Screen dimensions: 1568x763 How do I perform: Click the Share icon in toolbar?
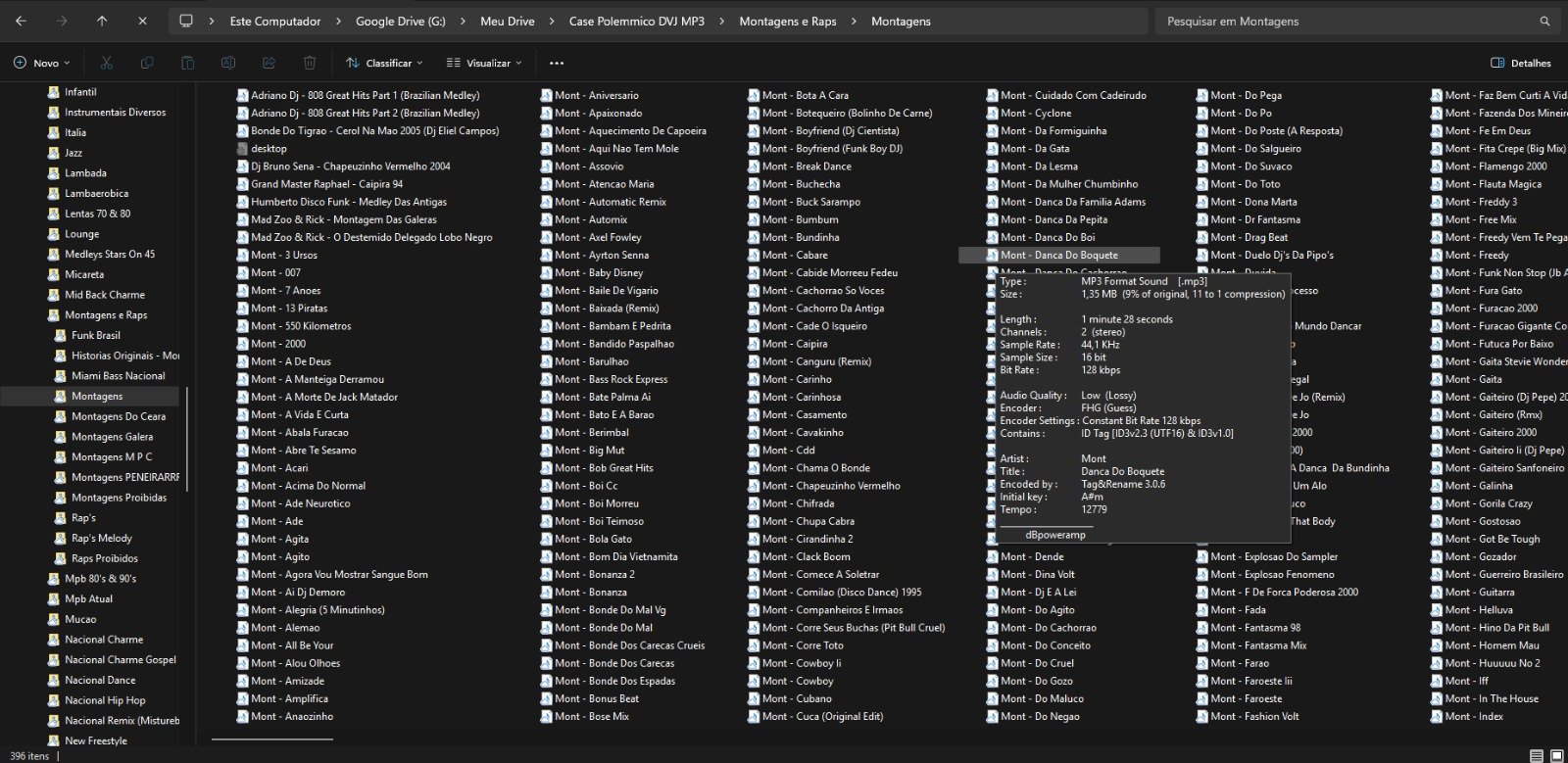[269, 63]
